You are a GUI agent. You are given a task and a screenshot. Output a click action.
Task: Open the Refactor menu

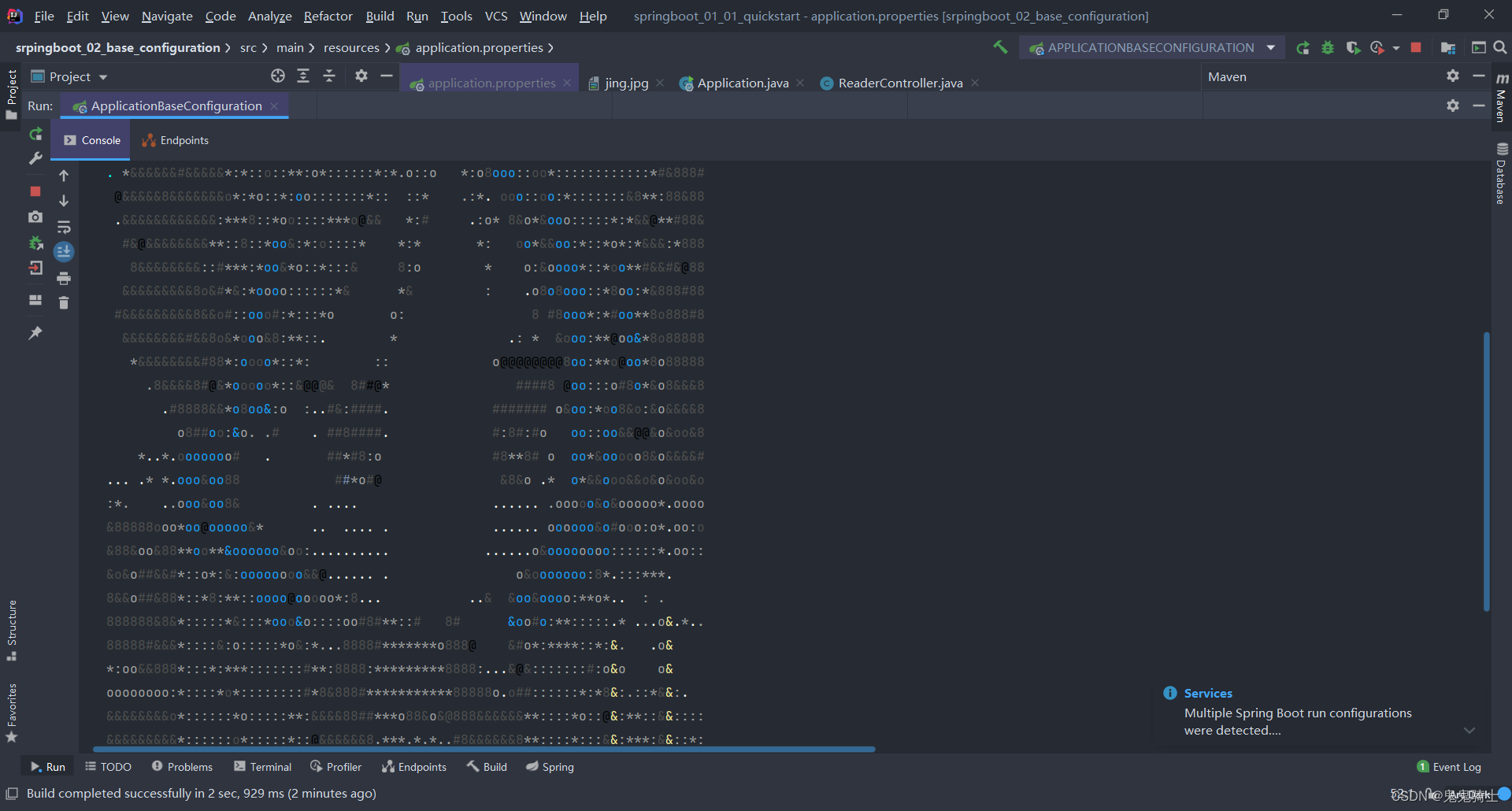(328, 16)
